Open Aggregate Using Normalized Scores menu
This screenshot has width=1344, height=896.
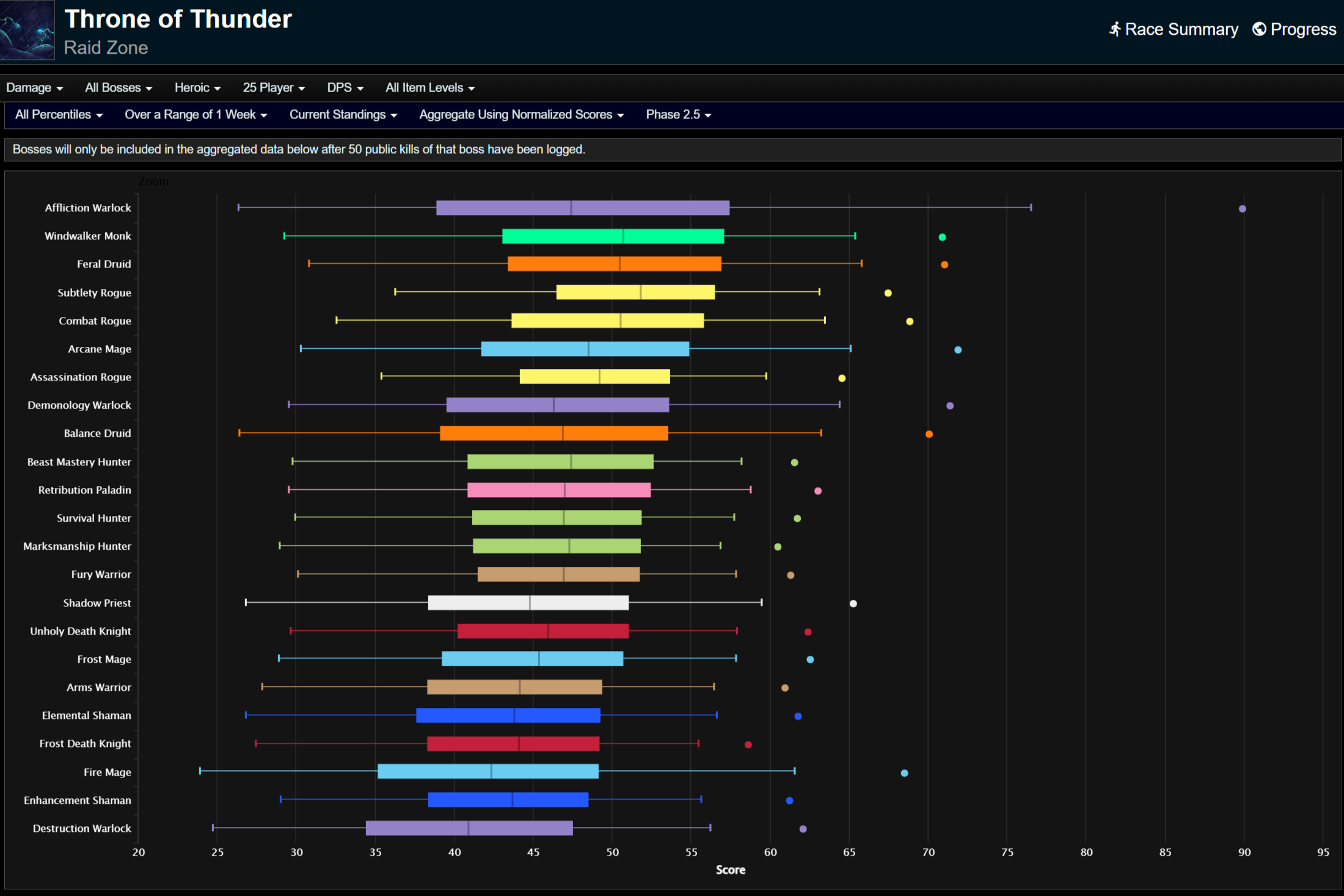point(521,115)
